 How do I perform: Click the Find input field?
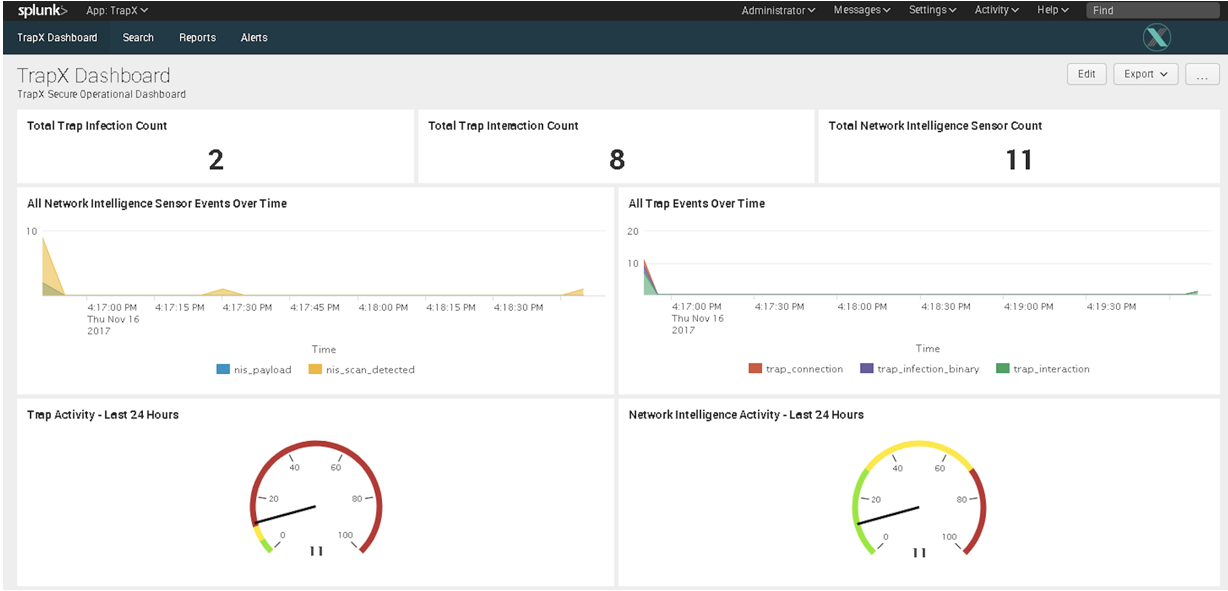1151,10
